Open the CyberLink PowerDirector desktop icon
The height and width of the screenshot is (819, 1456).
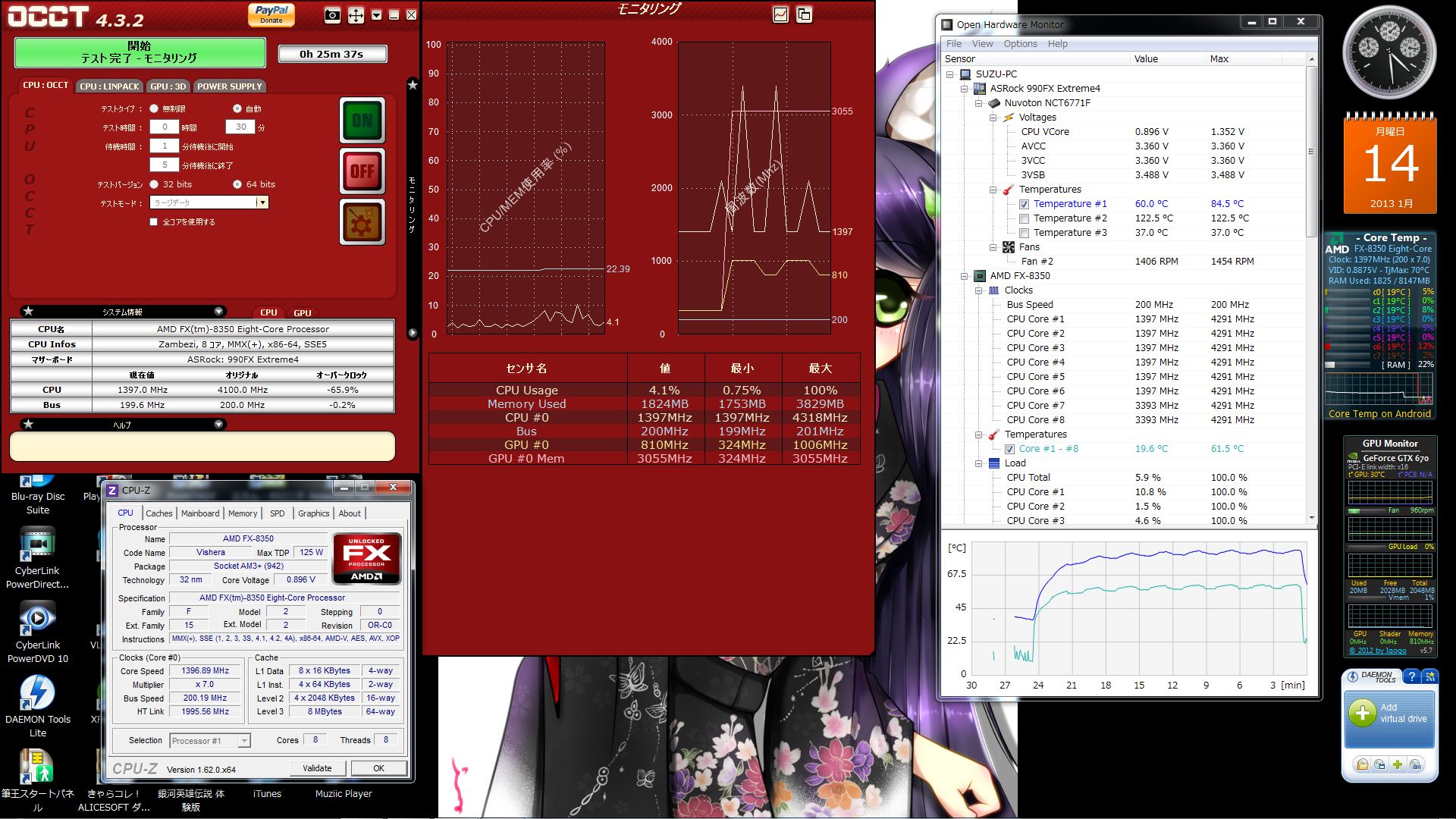click(38, 560)
